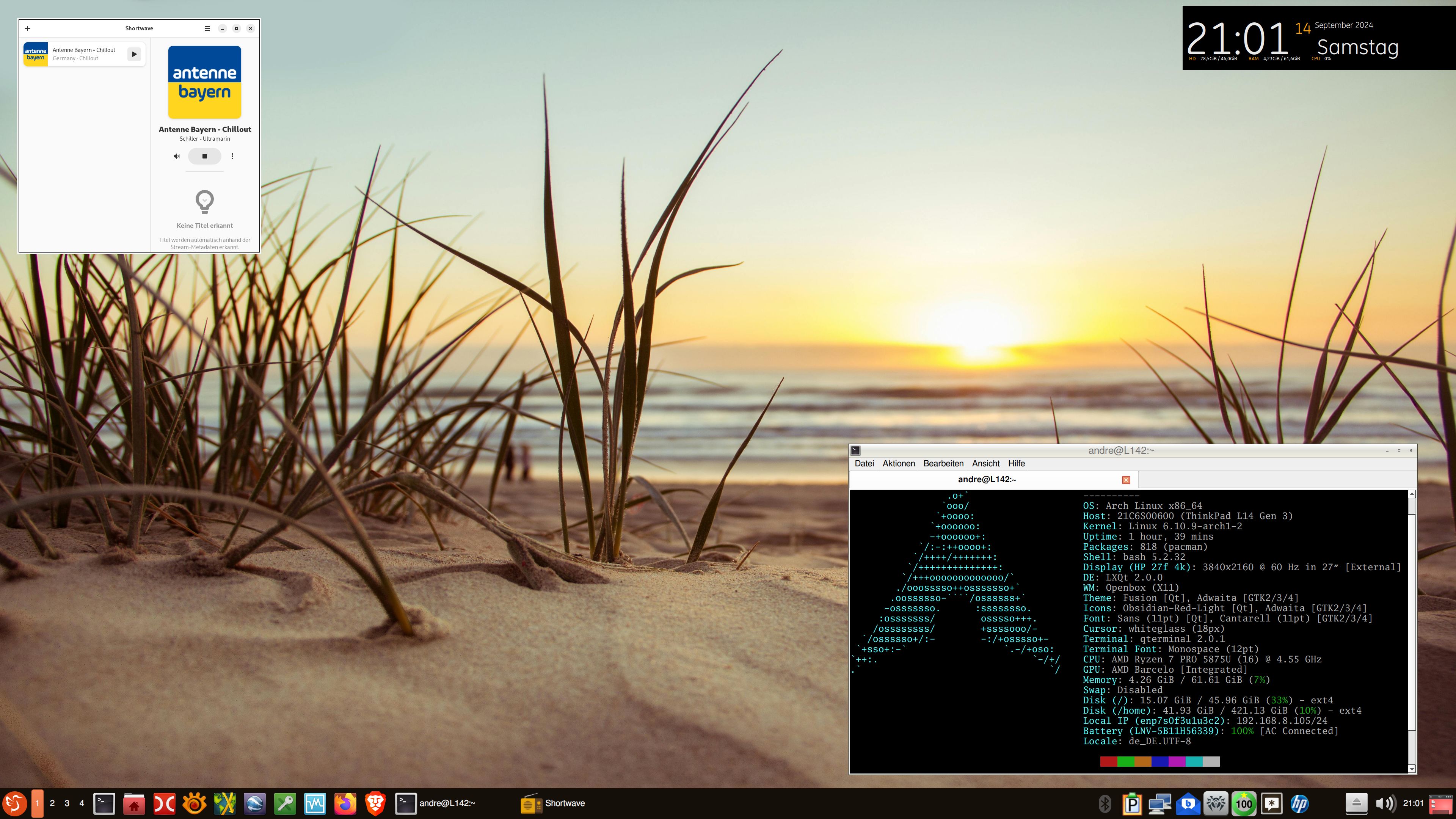The width and height of the screenshot is (1456, 819).
Task: Switch to virtual desktop 3
Action: pyautogui.click(x=67, y=803)
